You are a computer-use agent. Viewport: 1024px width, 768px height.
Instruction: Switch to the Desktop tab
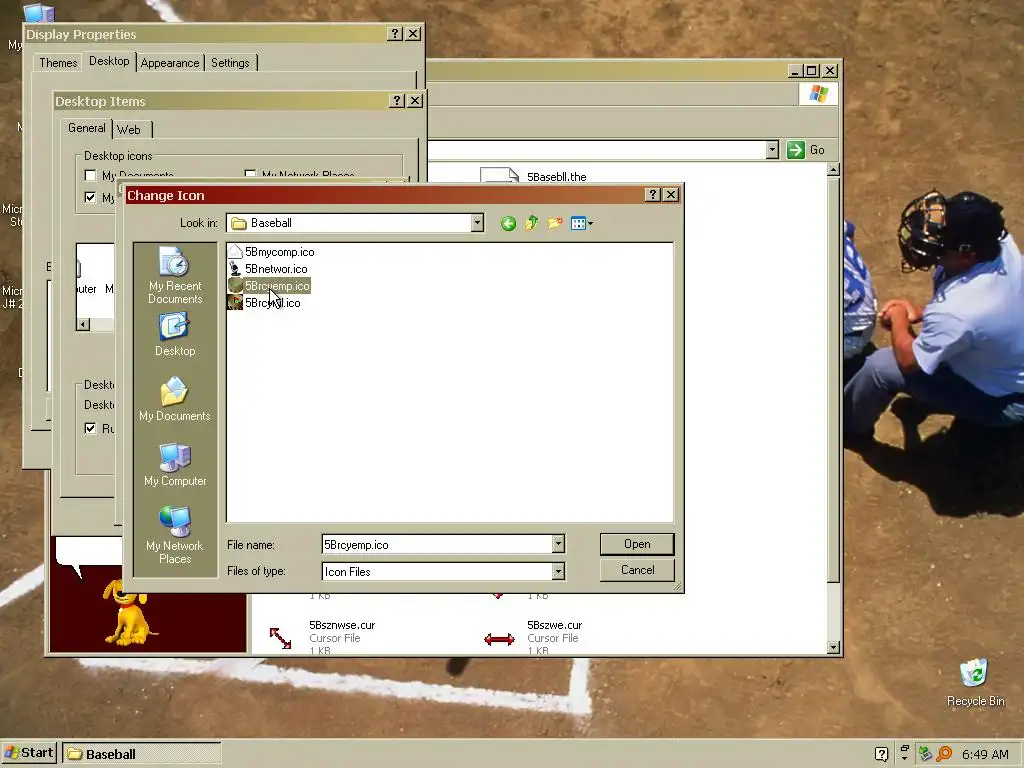[x=109, y=61]
